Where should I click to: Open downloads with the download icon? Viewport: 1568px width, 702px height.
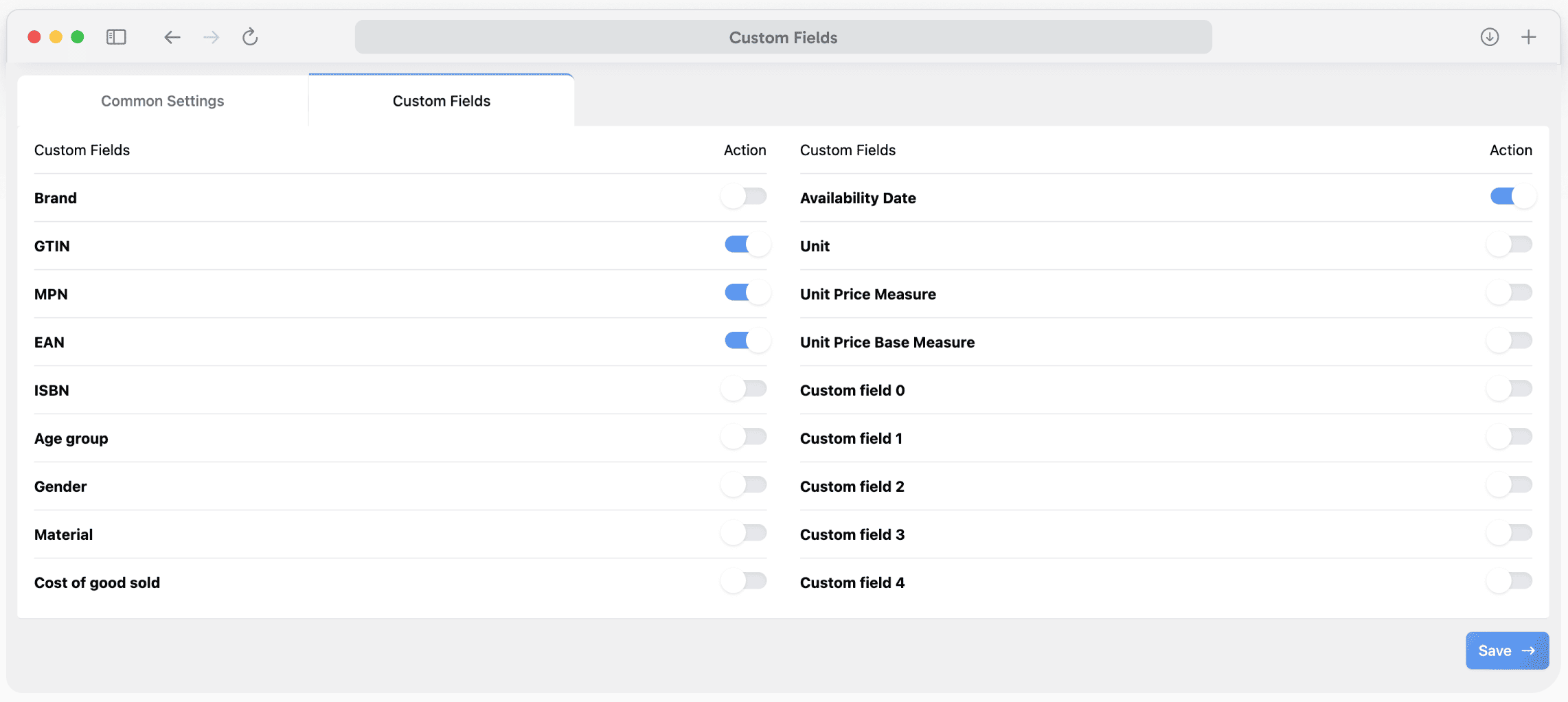pyautogui.click(x=1490, y=37)
